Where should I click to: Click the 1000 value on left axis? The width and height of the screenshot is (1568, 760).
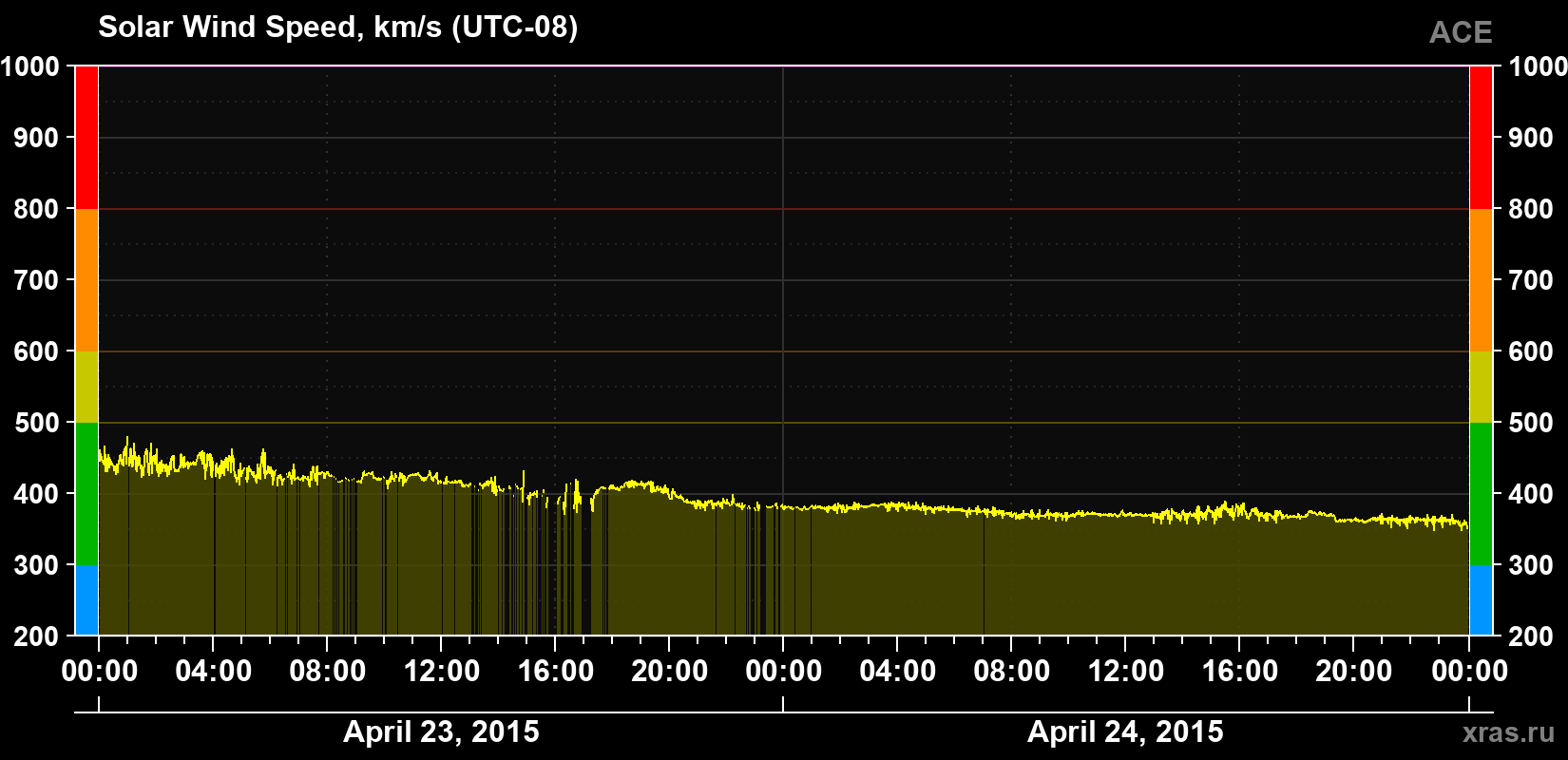29,66
